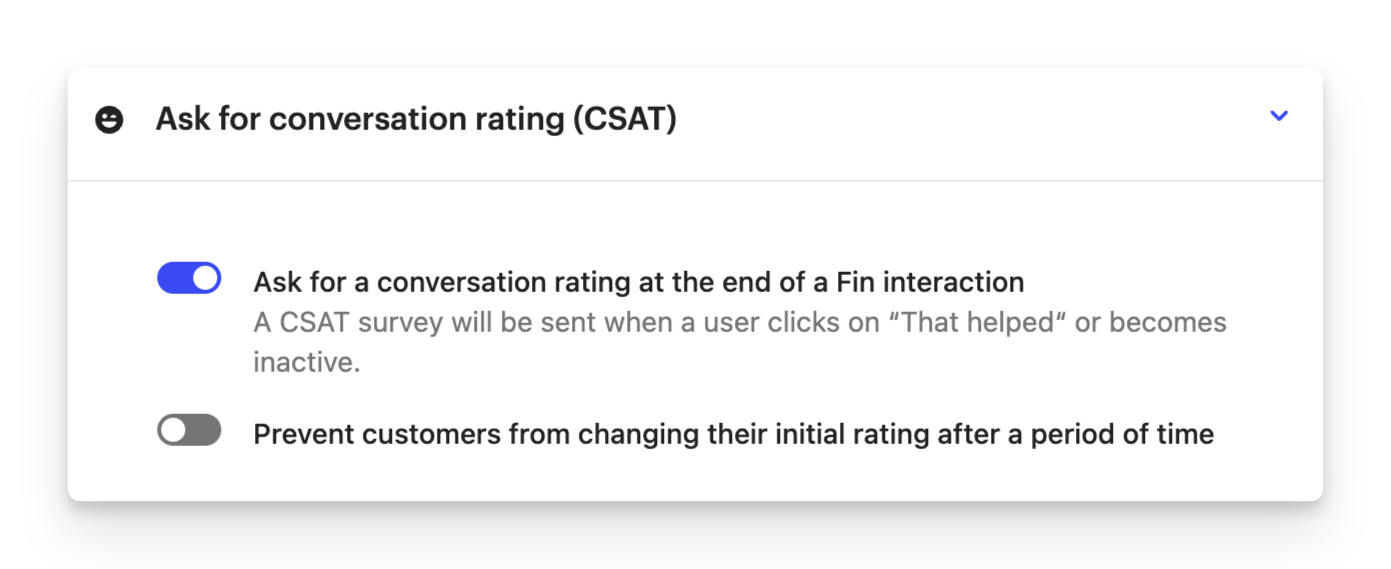
Task: Click the blue chevron arrow in the header
Action: pyautogui.click(x=1279, y=116)
